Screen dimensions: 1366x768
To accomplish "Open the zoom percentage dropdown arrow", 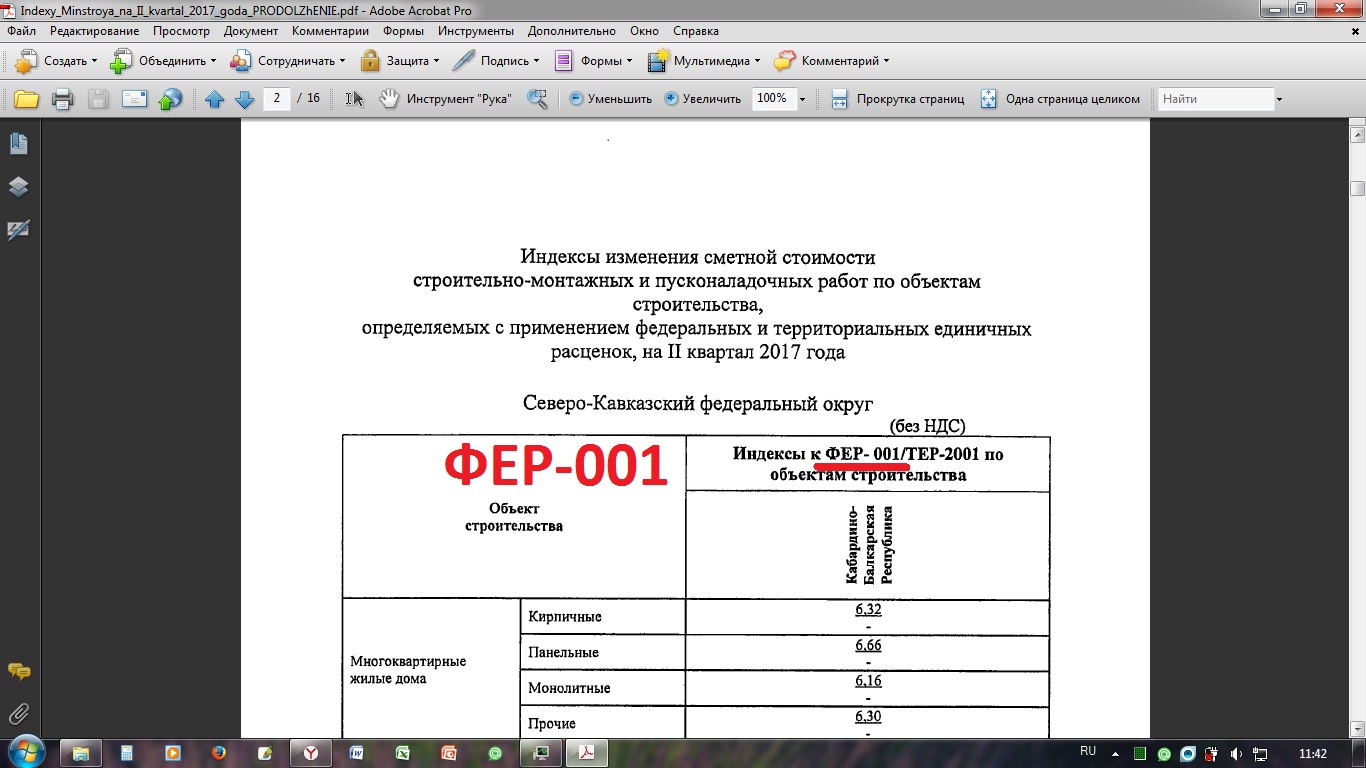I will point(802,99).
